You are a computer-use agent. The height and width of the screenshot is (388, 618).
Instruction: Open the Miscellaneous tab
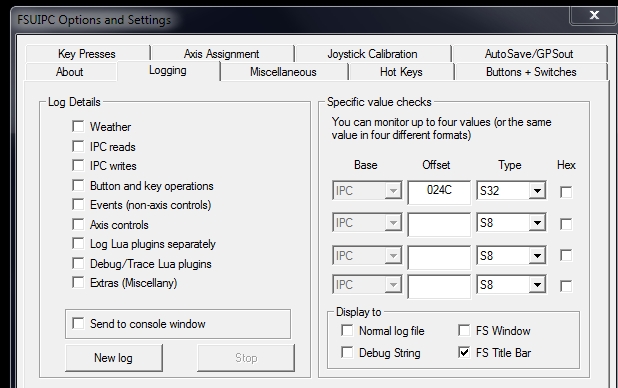point(283,72)
